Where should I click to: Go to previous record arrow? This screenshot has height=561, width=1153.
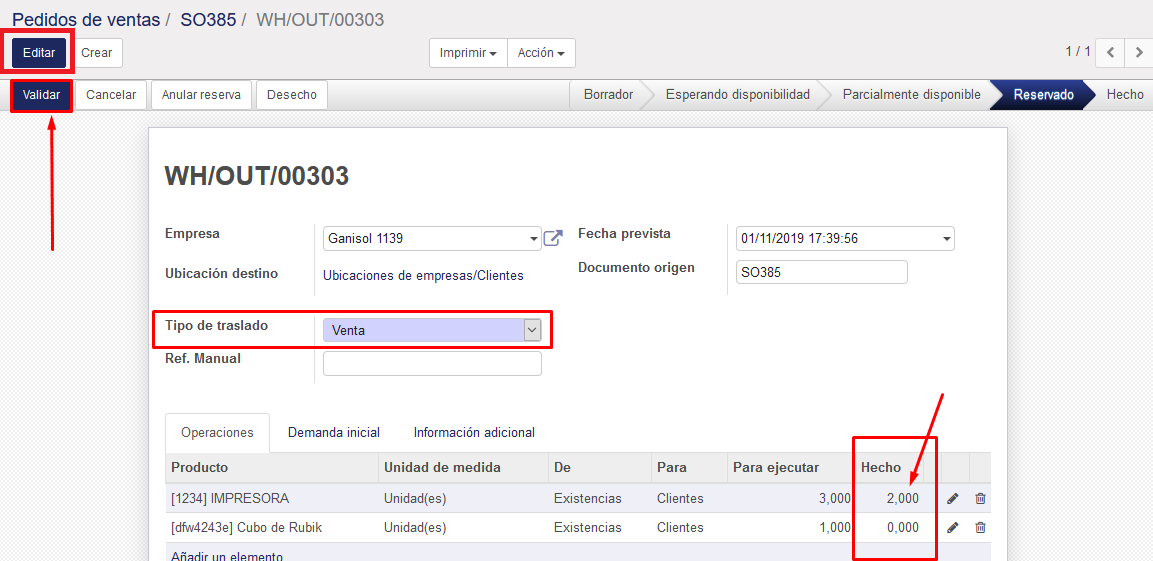pos(1110,53)
